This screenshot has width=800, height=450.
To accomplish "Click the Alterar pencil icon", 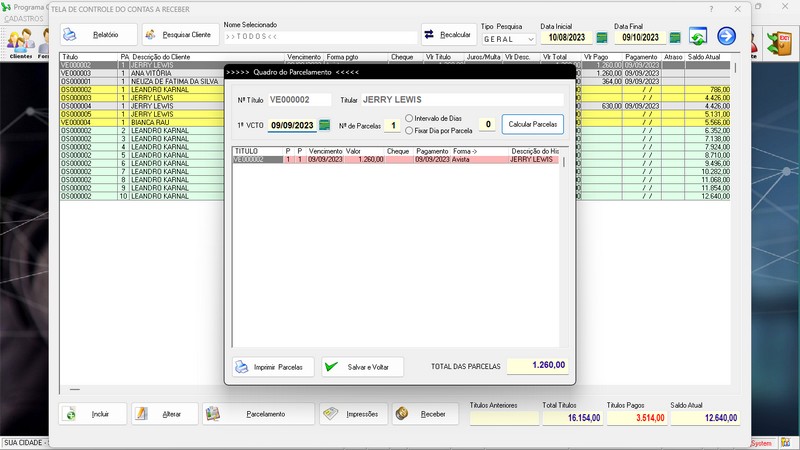I will [x=141, y=414].
